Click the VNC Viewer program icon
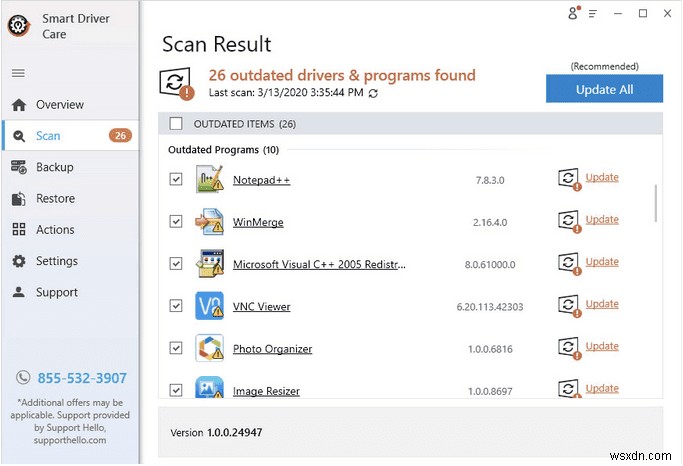The width and height of the screenshot is (683, 466). 210,306
